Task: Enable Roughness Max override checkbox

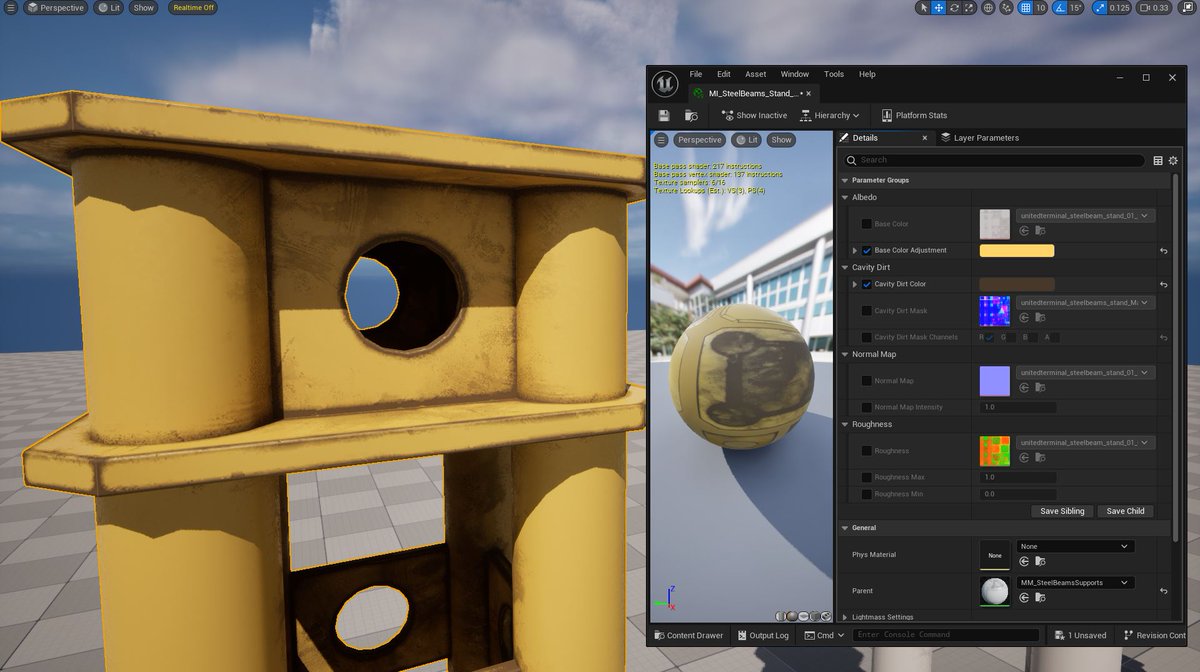Action: tap(867, 477)
